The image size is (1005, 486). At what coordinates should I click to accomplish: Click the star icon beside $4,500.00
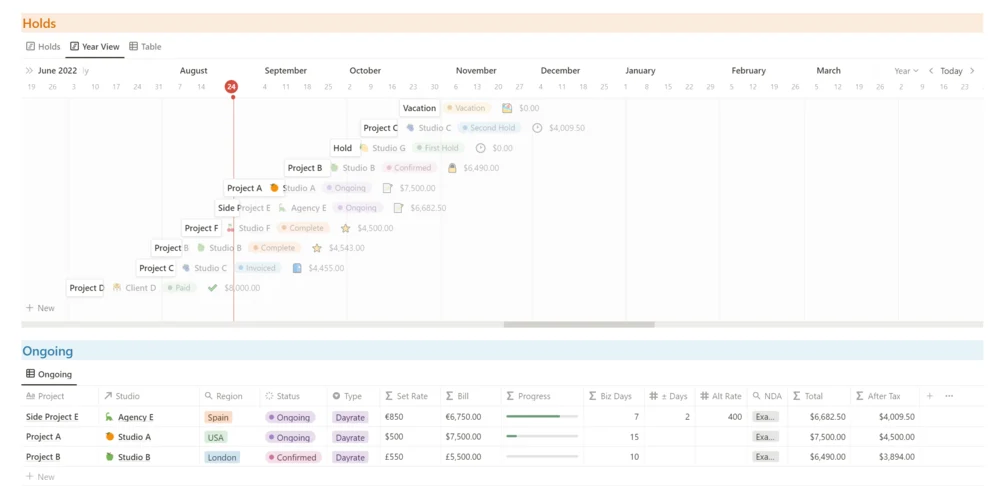pyautogui.click(x=345, y=228)
